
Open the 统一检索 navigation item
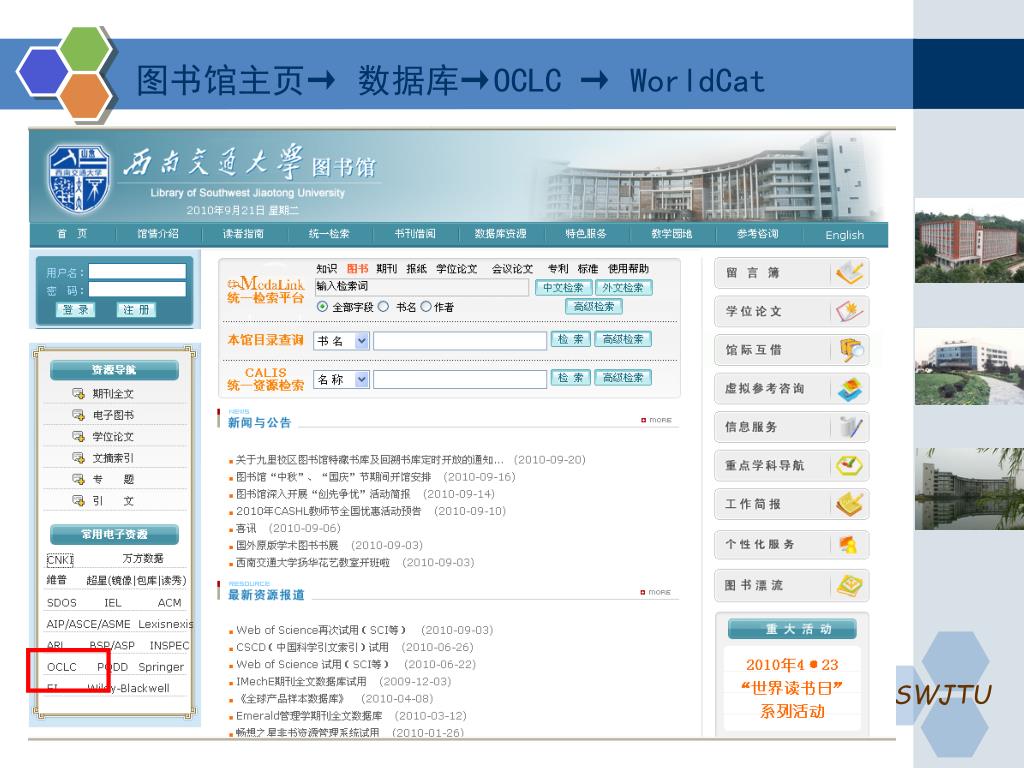click(329, 234)
